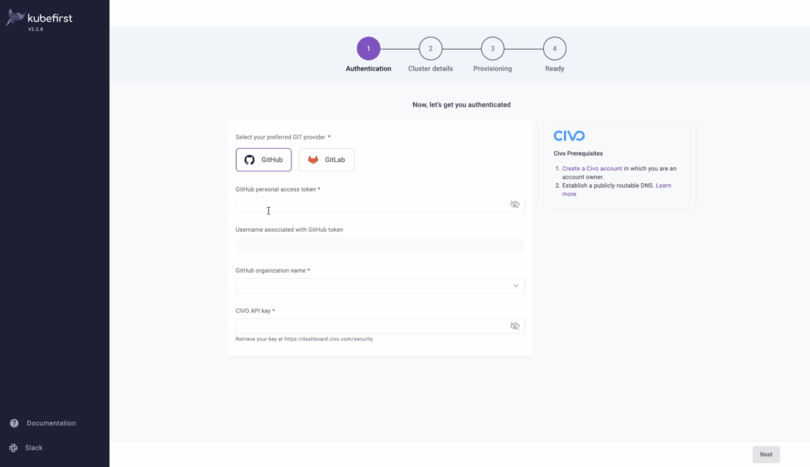Go to Provisioning step
Image resolution: width=810 pixels, height=467 pixels.
pos(492,49)
